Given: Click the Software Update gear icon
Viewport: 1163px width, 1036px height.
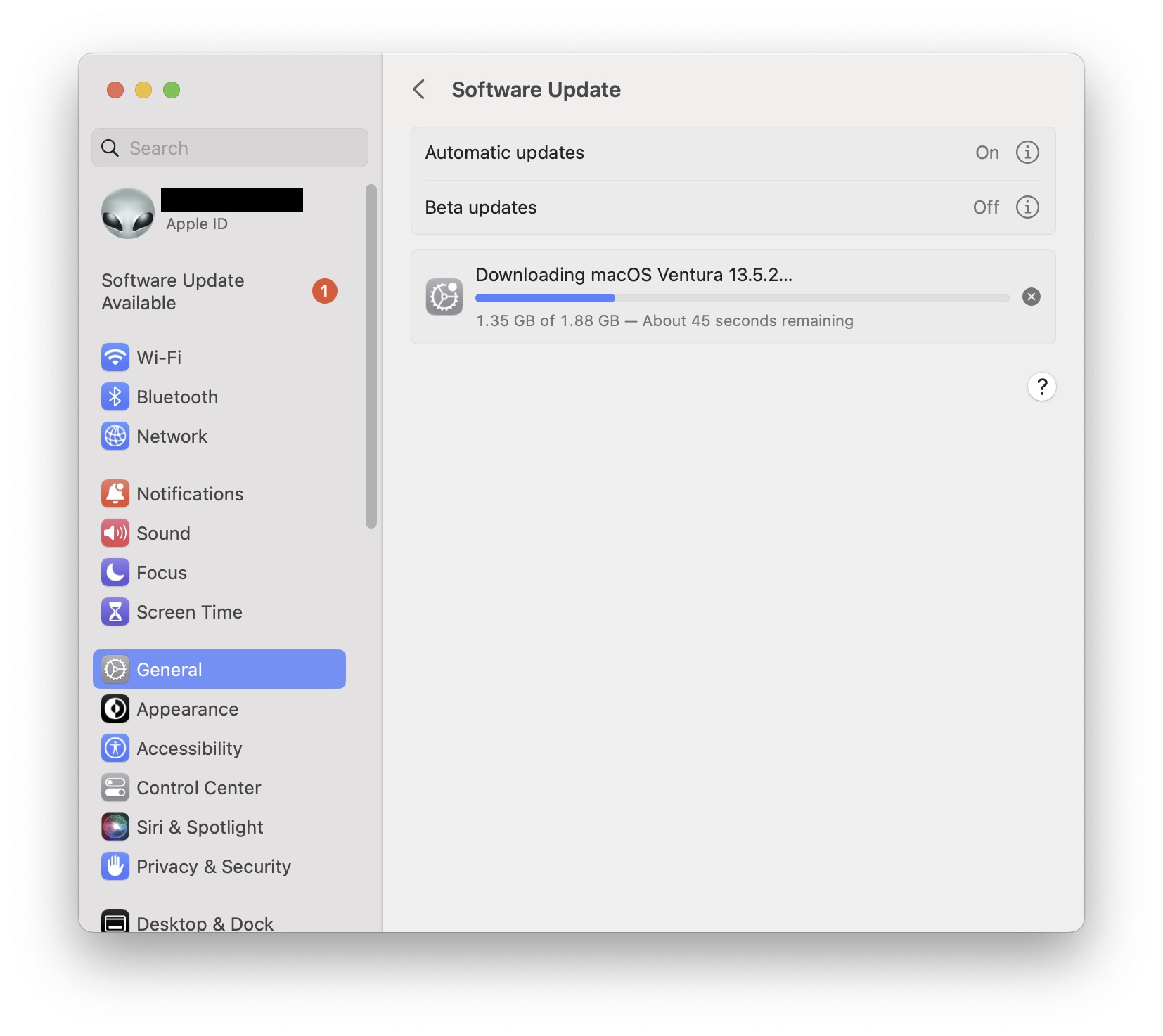Looking at the screenshot, I should [444, 297].
